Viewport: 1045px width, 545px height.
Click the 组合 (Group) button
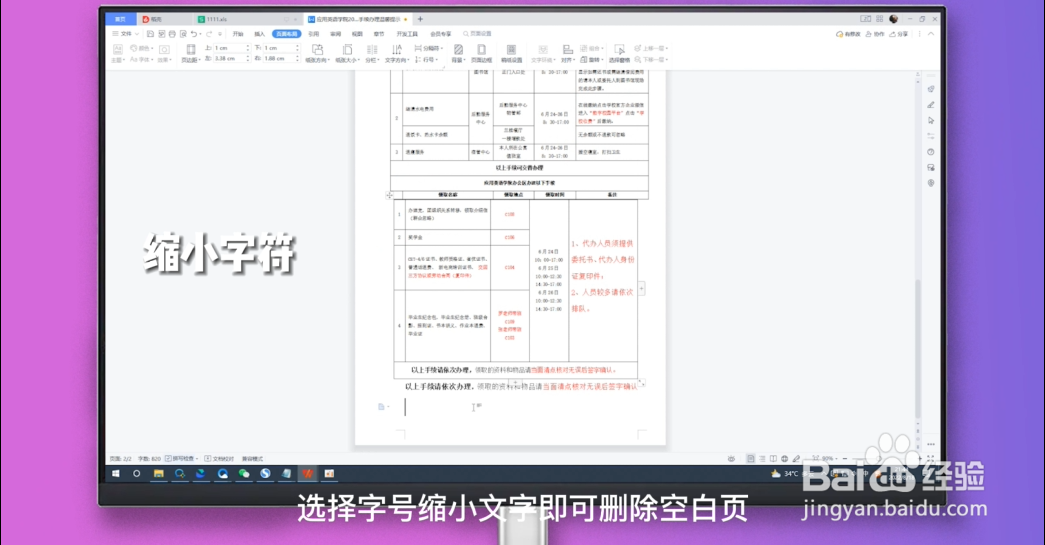click(591, 49)
